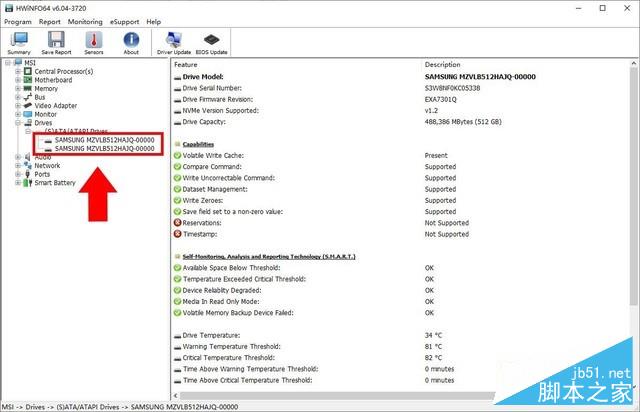Open the Report menu
Screen dimensions: 640x412
(49, 22)
